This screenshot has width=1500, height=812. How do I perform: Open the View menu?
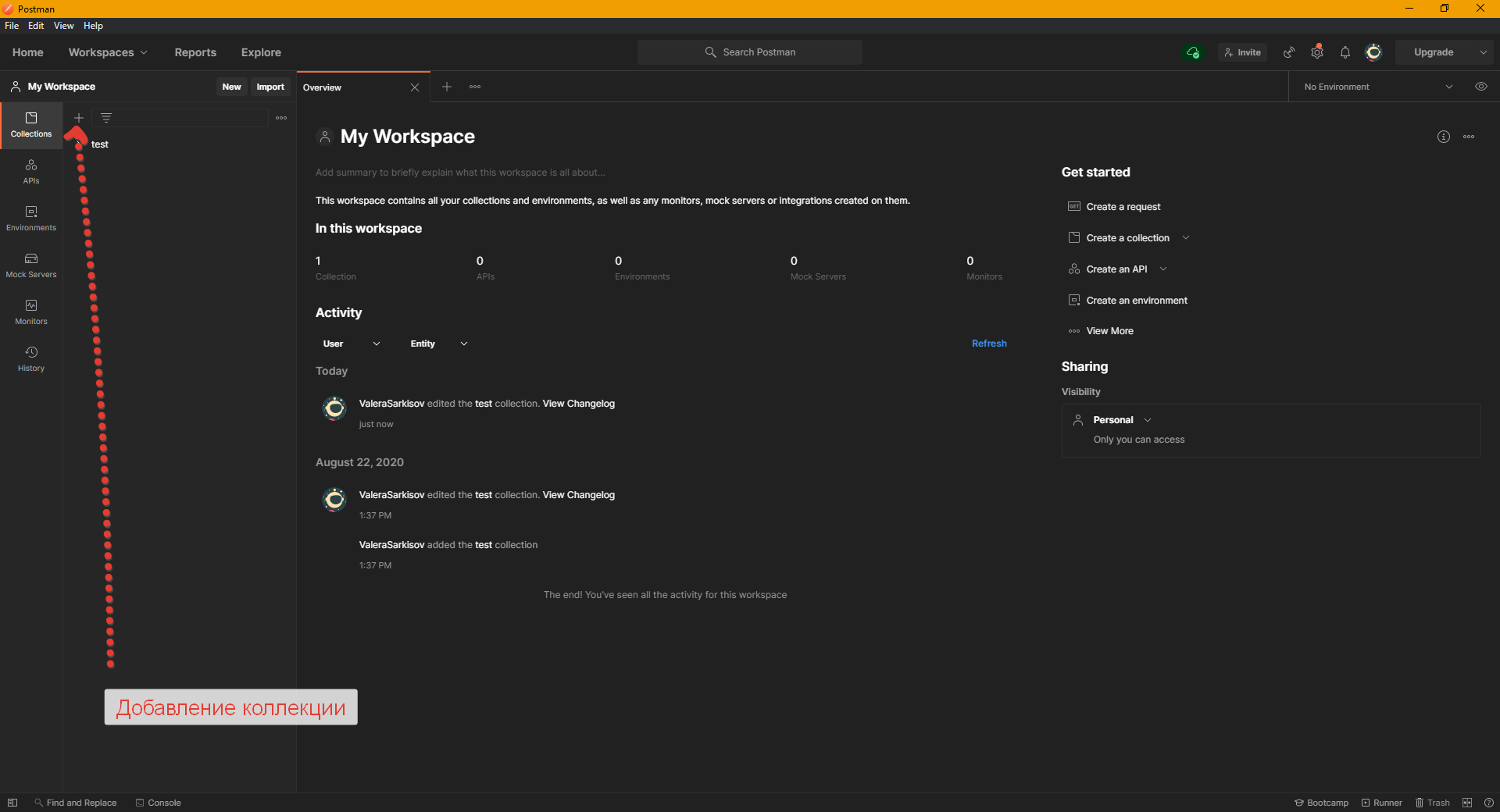click(64, 26)
